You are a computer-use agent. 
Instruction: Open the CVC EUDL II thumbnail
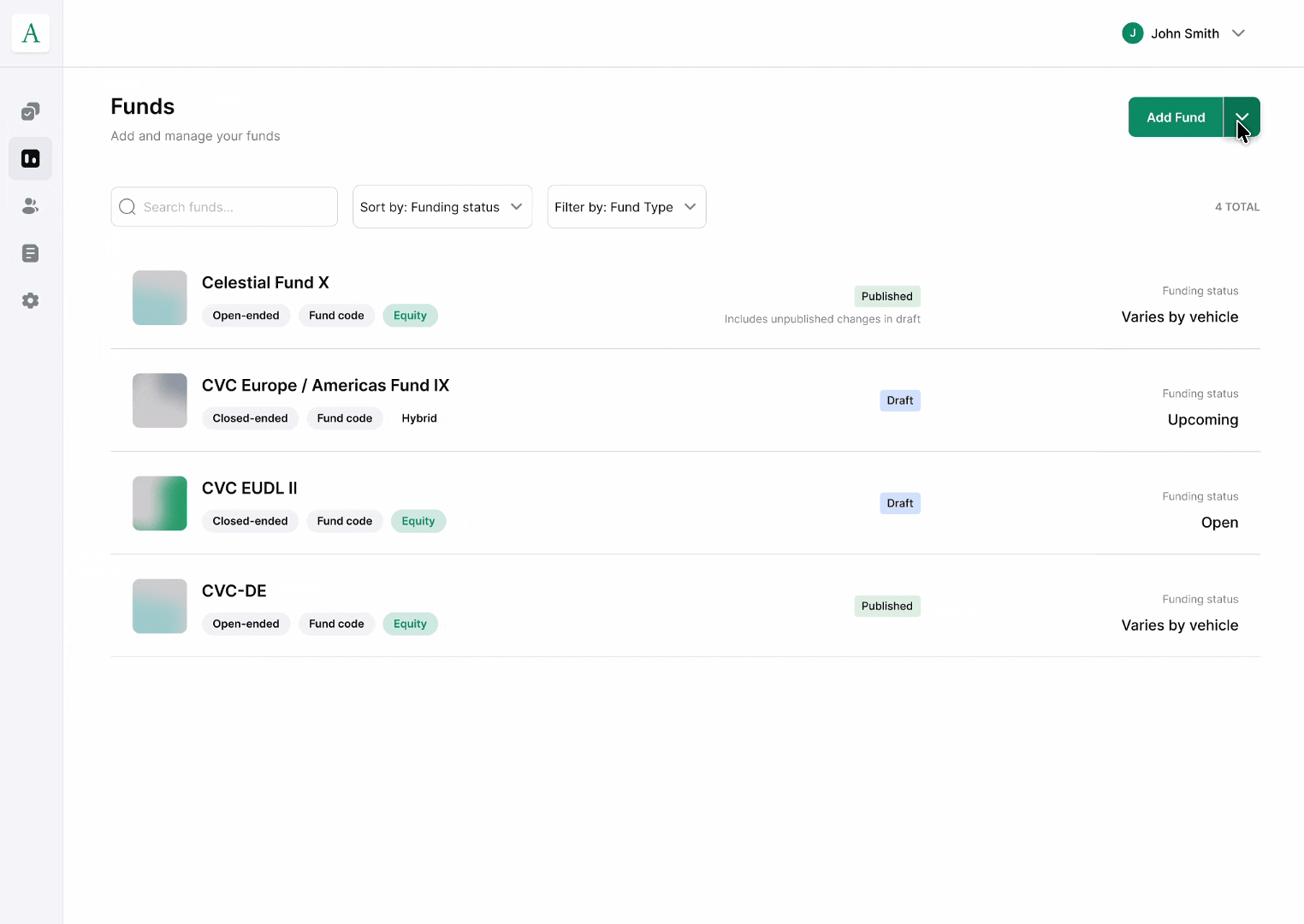pyautogui.click(x=160, y=503)
